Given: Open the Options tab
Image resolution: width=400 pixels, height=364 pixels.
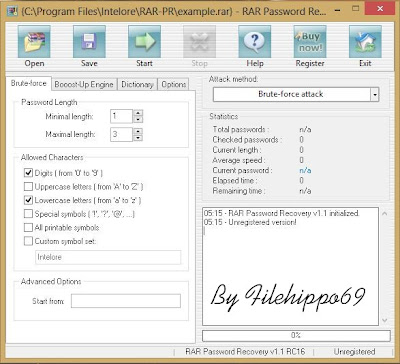Looking at the screenshot, I should click(174, 85).
